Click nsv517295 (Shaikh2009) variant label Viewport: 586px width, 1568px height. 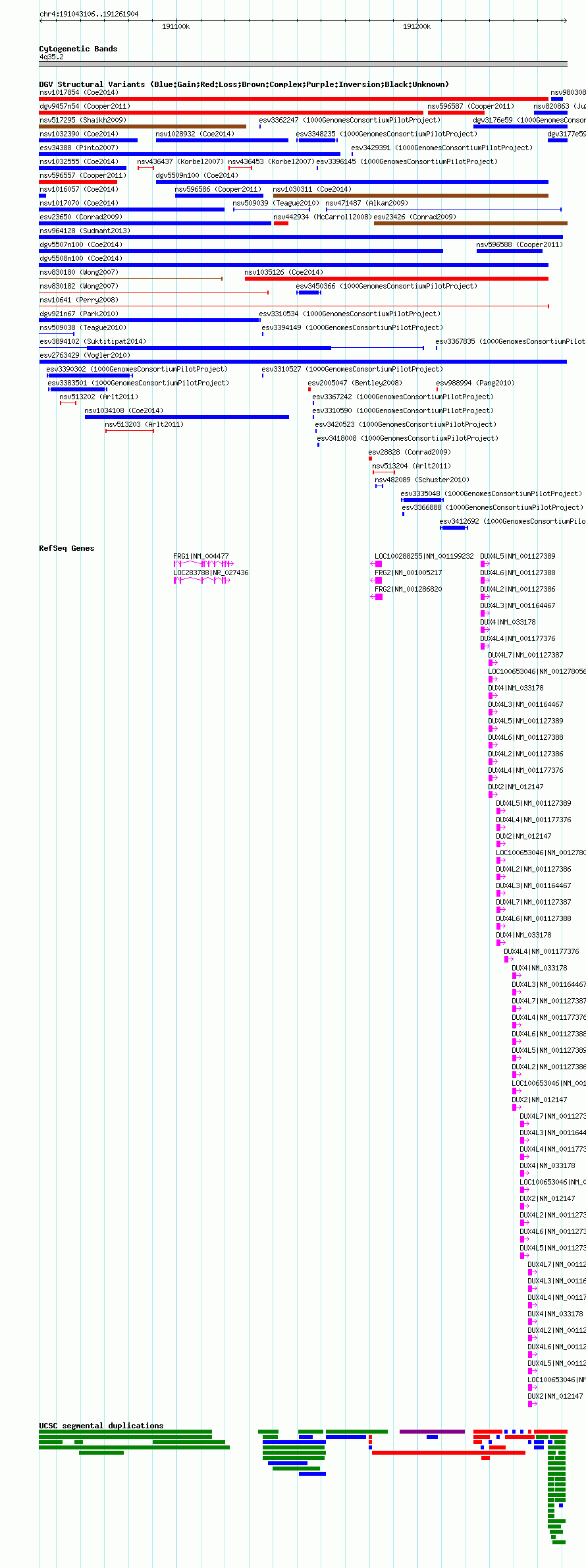(83, 120)
